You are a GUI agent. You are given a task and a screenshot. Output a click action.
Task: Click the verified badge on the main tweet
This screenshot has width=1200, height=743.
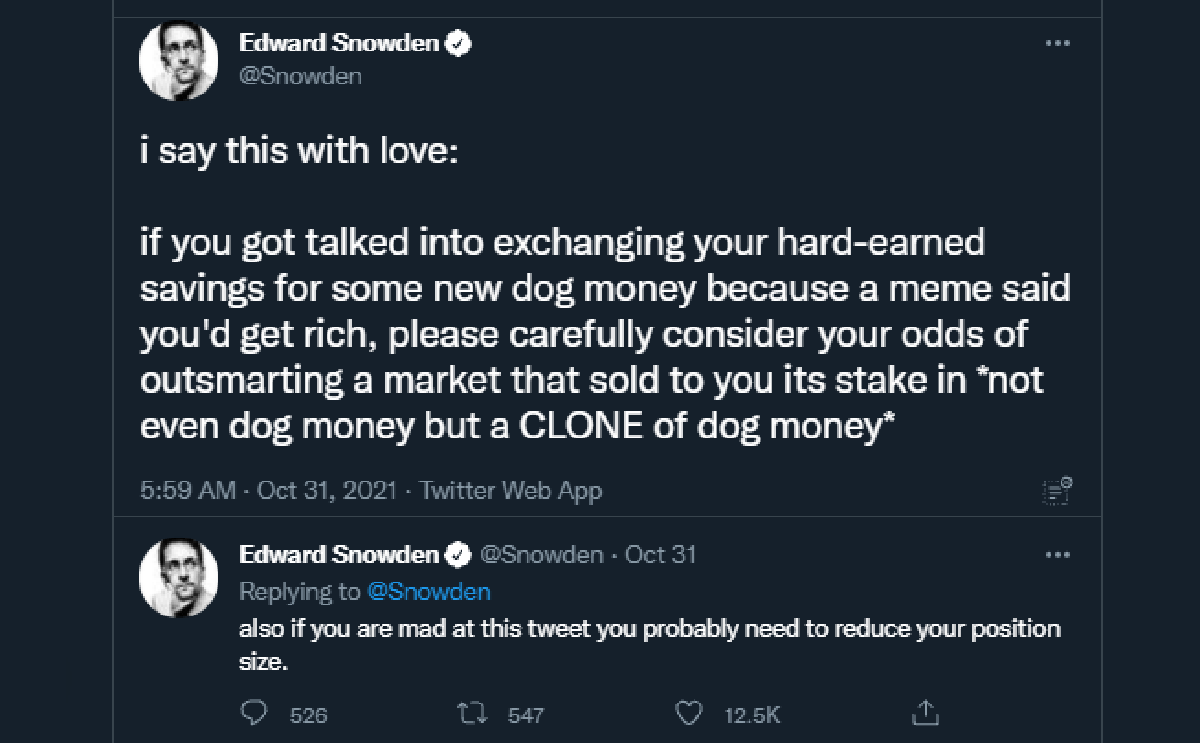pyautogui.click(x=459, y=44)
